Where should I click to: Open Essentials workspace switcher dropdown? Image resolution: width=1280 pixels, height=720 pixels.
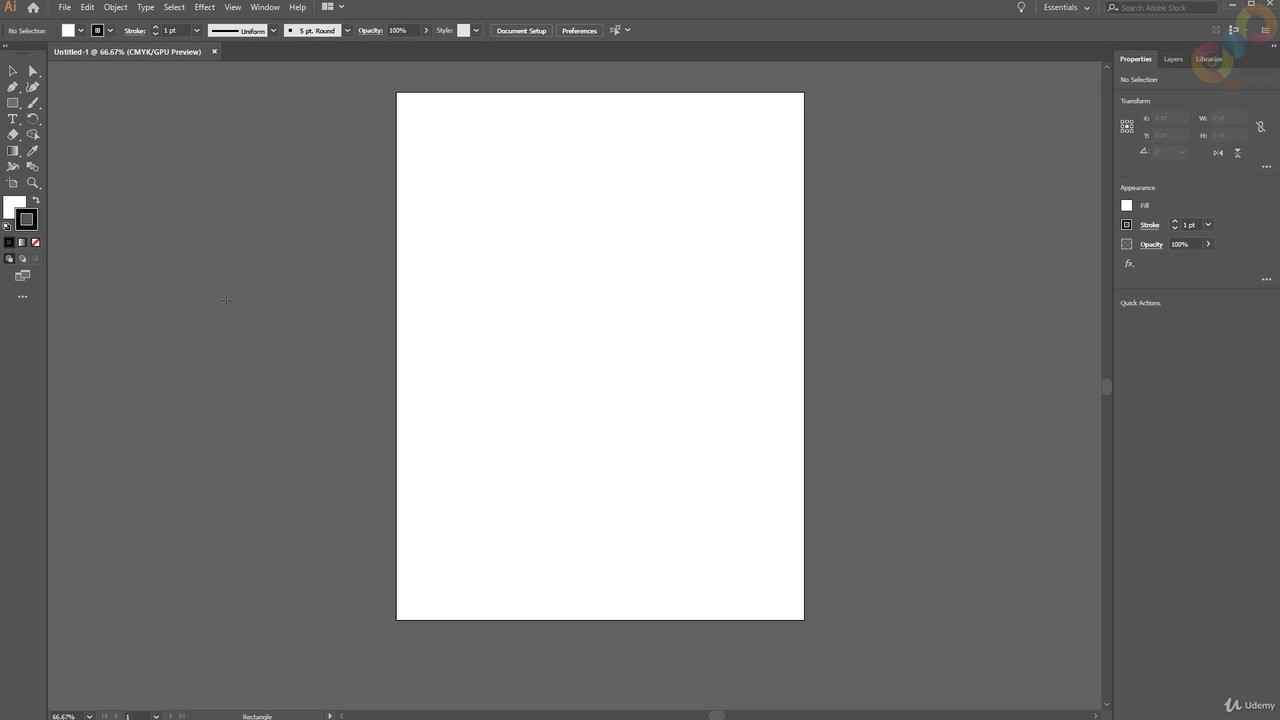click(1066, 7)
